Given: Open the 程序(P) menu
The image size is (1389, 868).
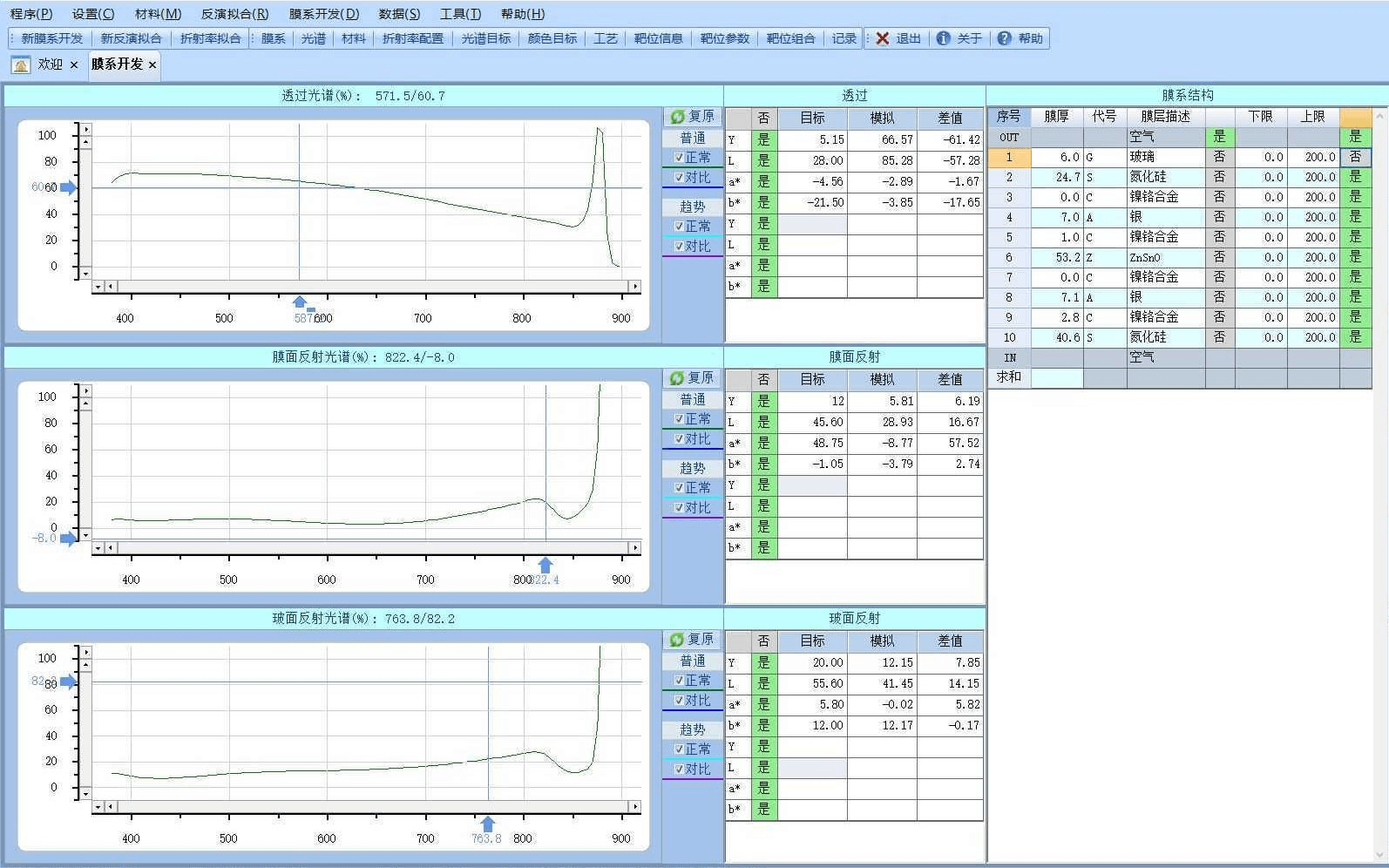Looking at the screenshot, I should tap(31, 14).
